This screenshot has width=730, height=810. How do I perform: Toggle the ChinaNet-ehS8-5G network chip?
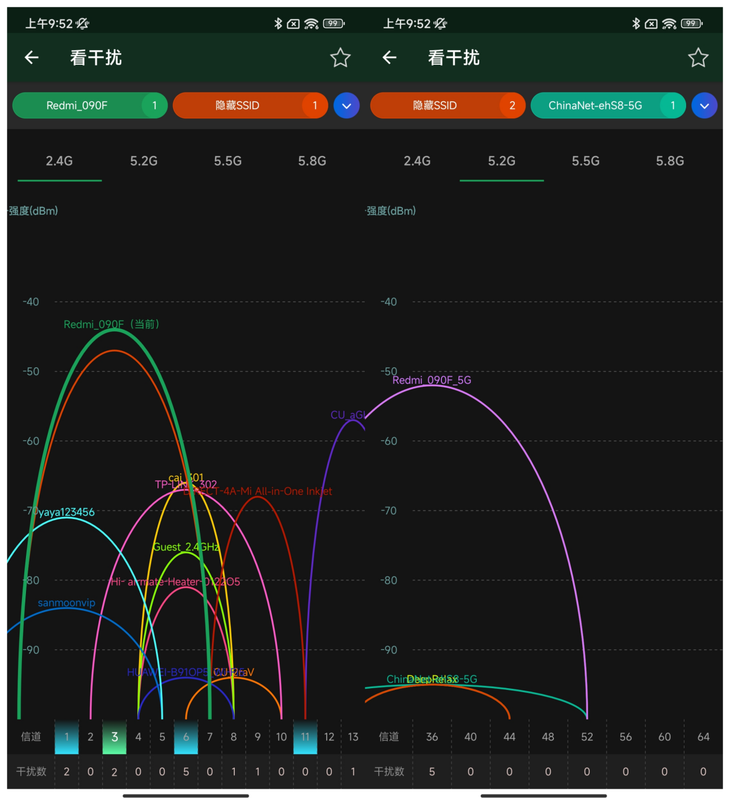pos(608,106)
